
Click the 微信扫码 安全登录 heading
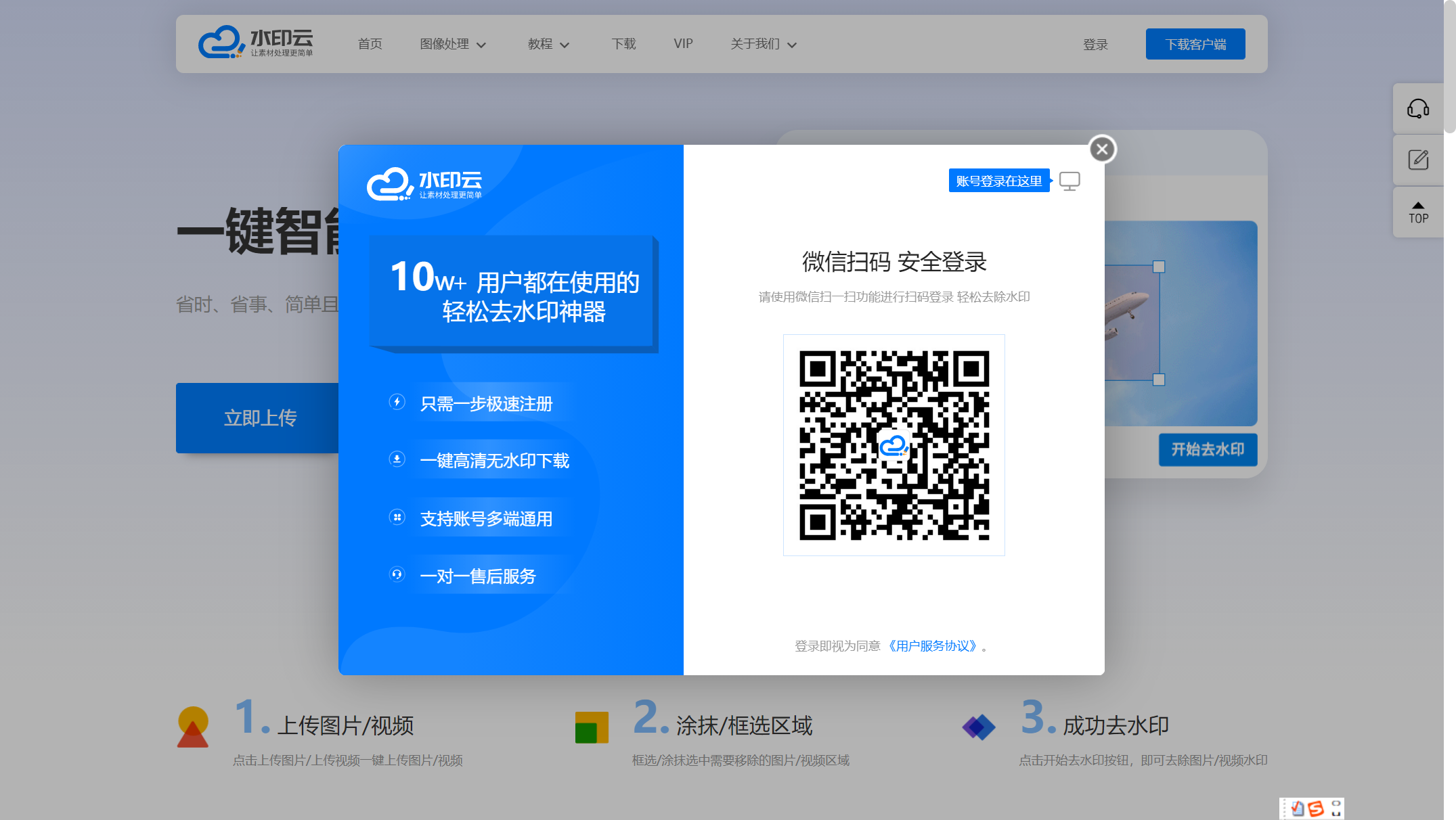tap(894, 262)
